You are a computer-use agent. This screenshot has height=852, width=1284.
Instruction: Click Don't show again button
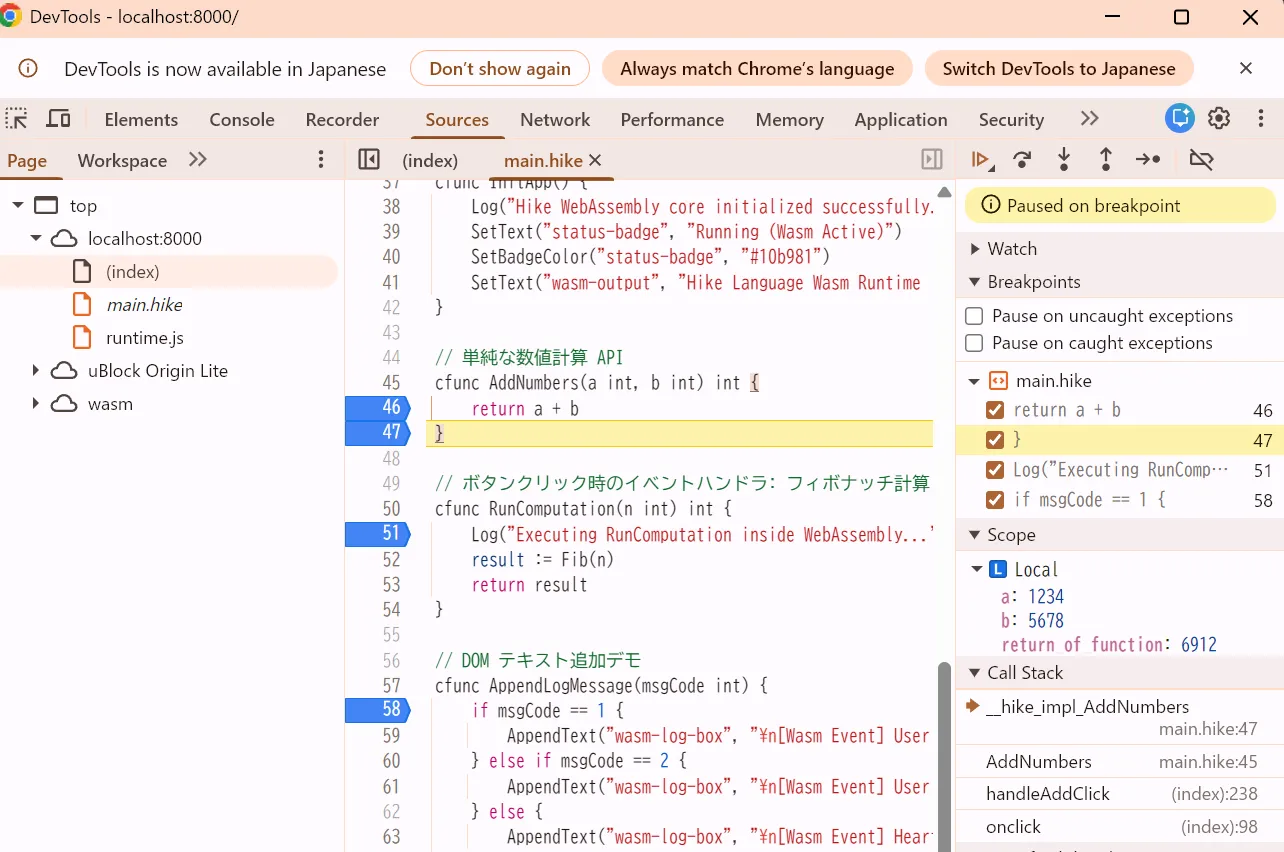pyautogui.click(x=500, y=68)
